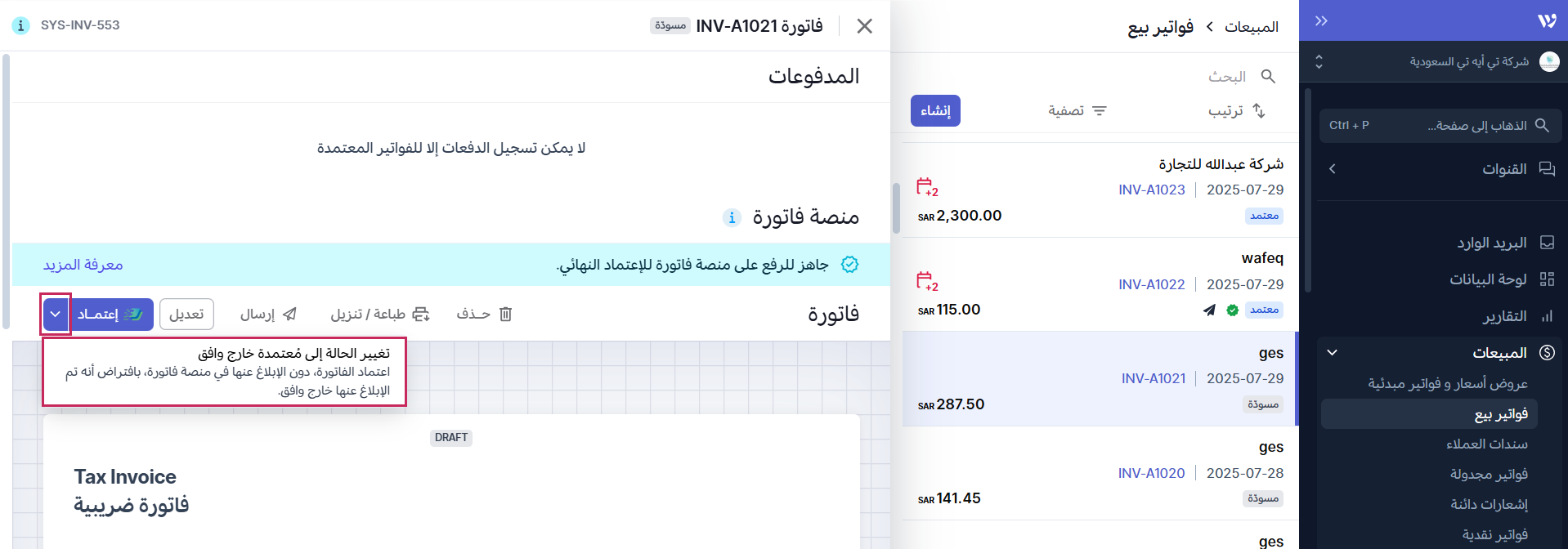Screen dimensions: 1568x549
Task: Go to لوحة البيانات in sidebar
Action: point(1488,279)
